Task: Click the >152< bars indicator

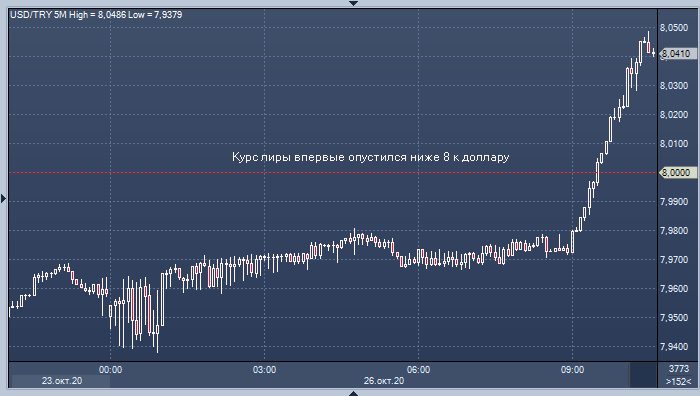Action: coord(678,382)
